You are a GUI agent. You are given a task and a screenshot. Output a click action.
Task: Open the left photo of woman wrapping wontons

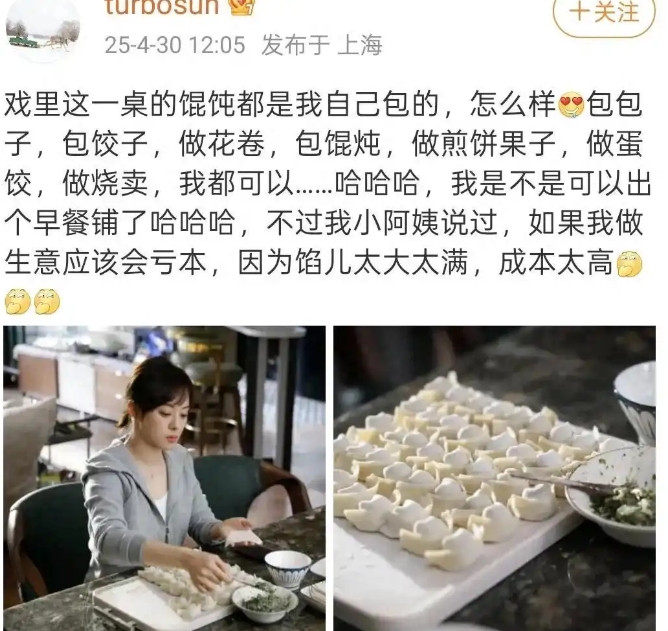coord(164,478)
